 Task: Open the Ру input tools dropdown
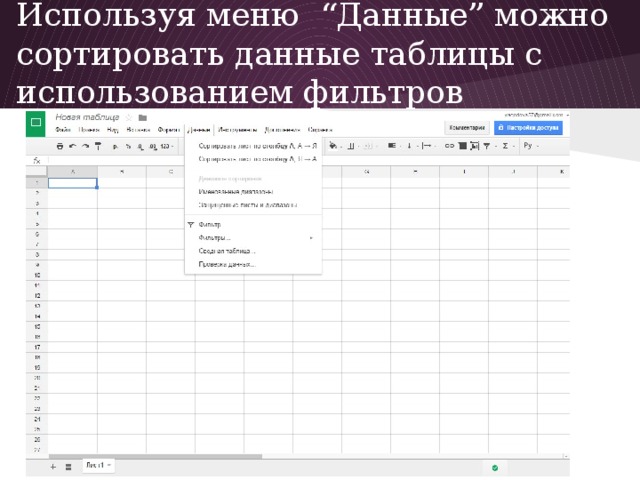[531, 146]
